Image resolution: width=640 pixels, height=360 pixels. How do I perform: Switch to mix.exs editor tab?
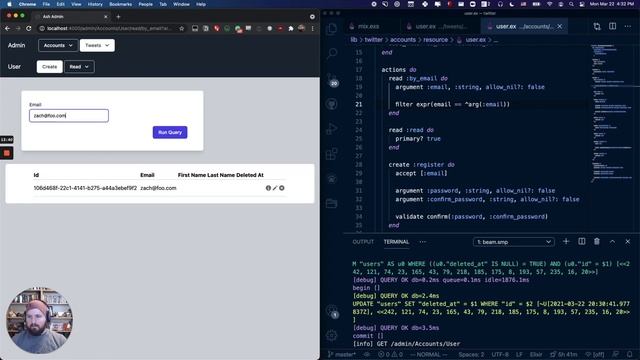[369, 26]
